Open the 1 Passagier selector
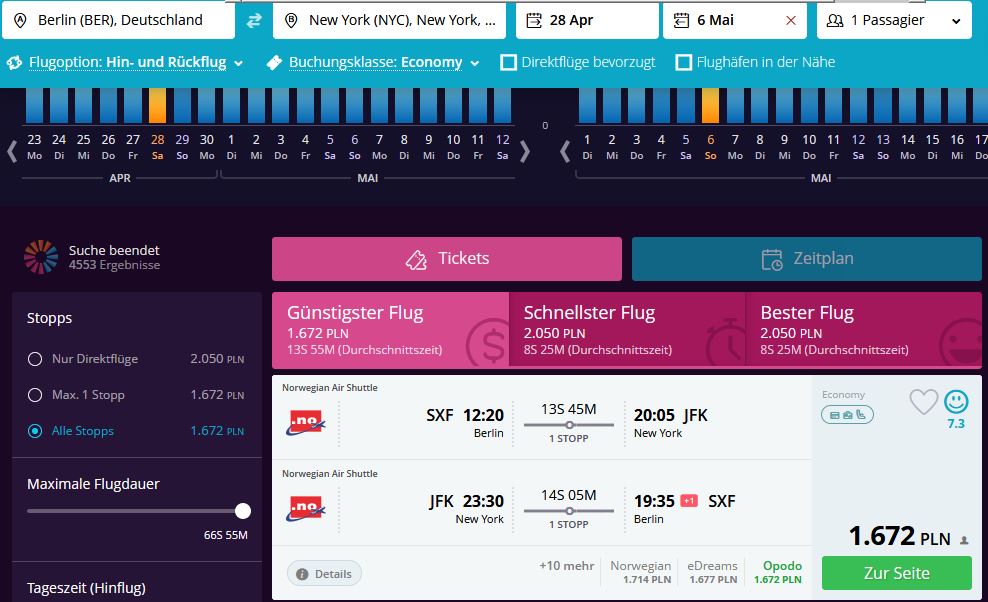 pyautogui.click(x=894, y=20)
